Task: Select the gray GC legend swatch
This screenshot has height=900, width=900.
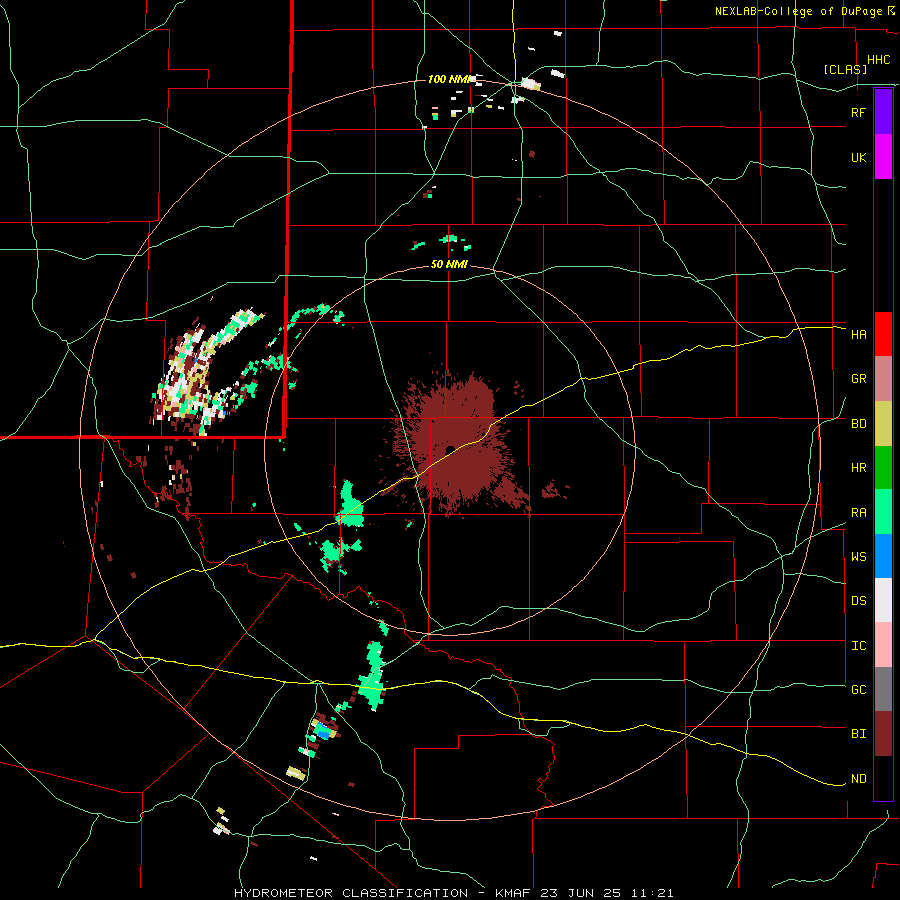Action: pos(883,689)
